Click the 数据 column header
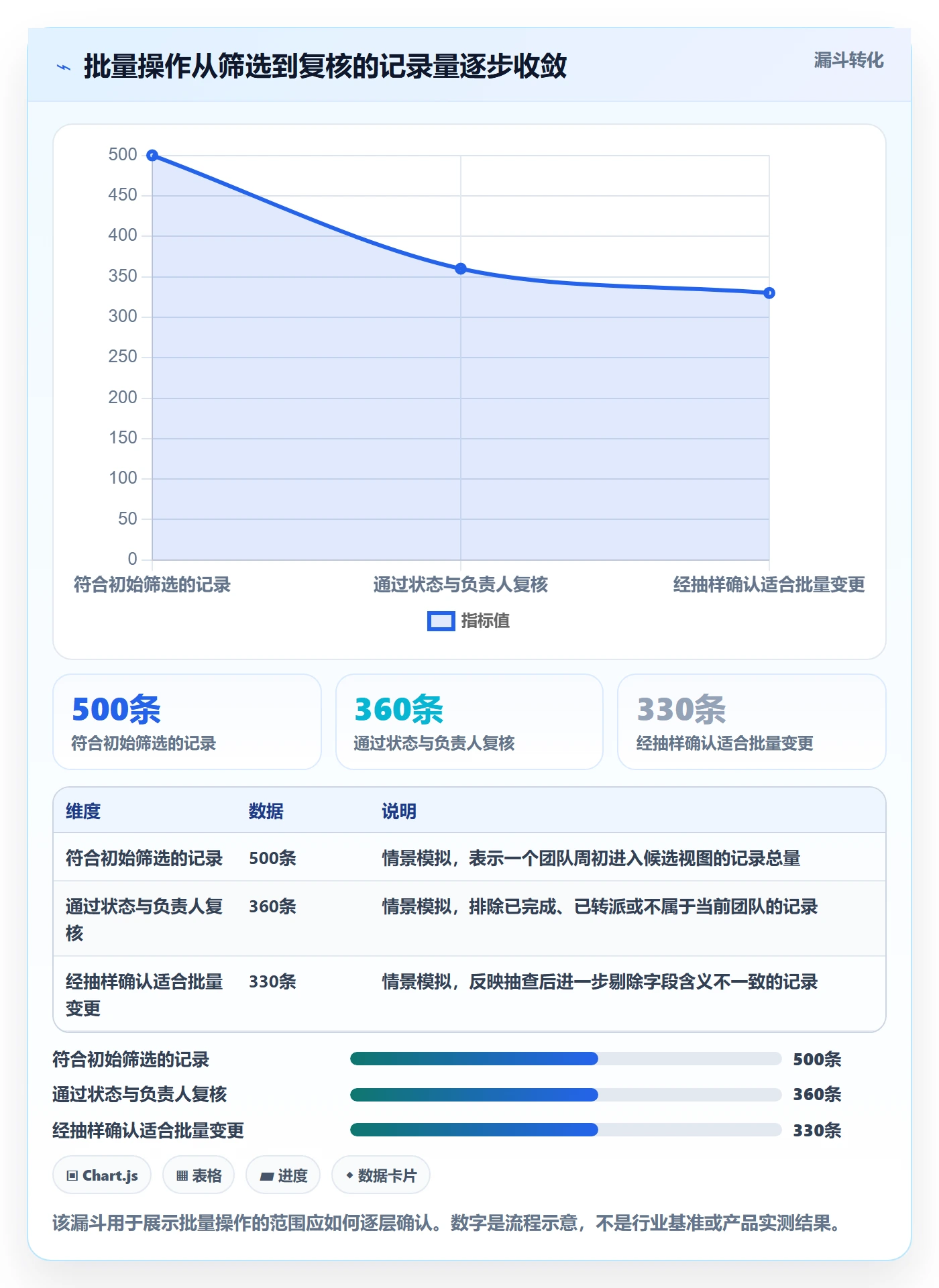This screenshot has width=939, height=1288. pos(266,812)
